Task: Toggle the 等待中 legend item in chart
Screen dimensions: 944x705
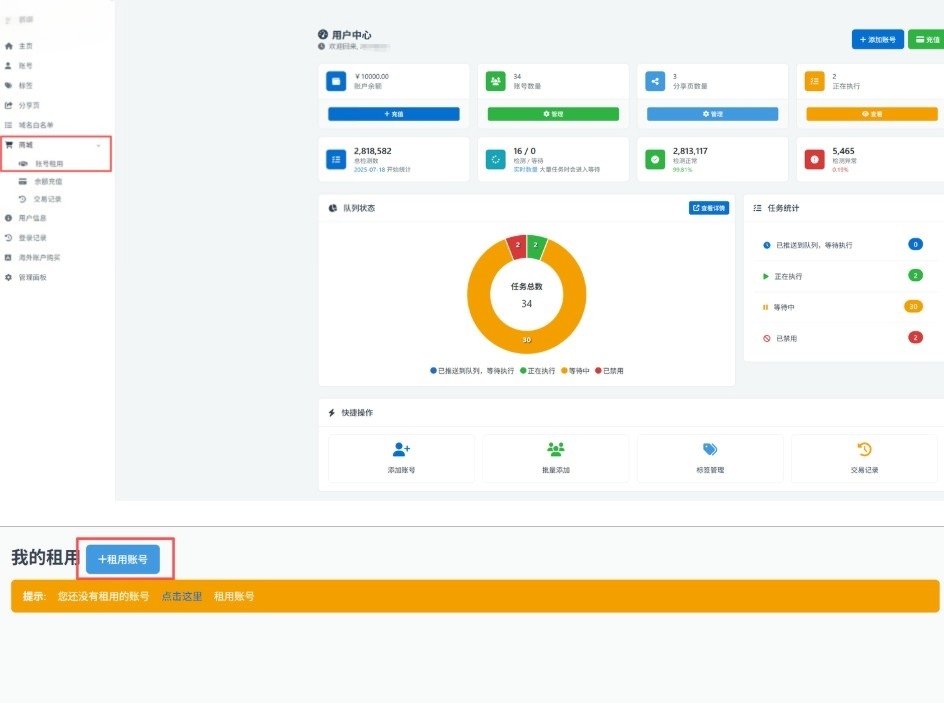Action: pyautogui.click(x=575, y=371)
